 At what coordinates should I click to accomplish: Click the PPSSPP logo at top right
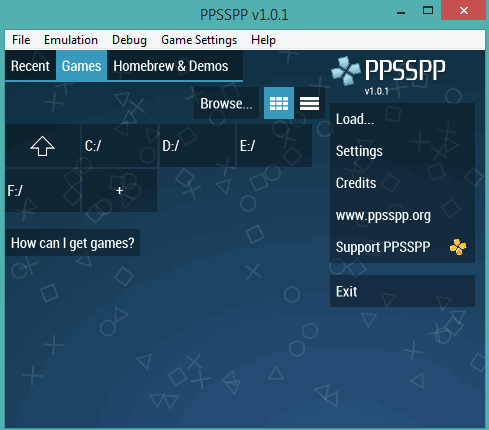point(388,71)
